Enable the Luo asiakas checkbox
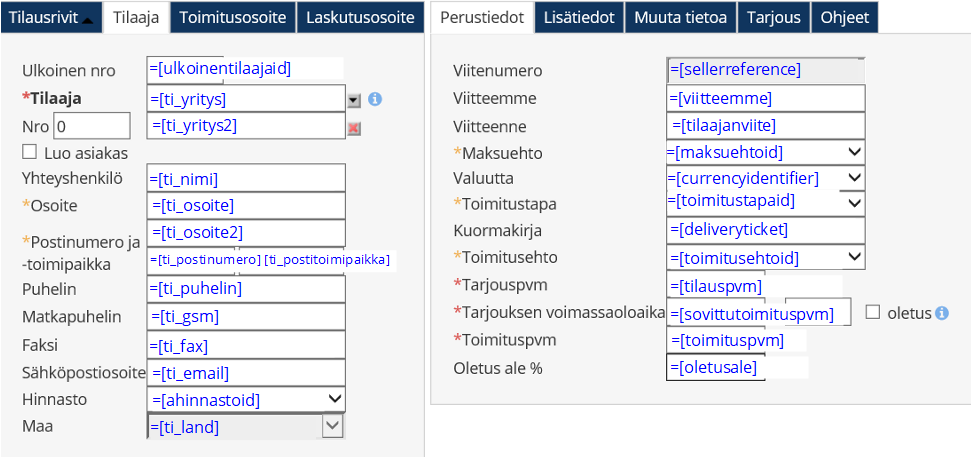 [x=29, y=152]
